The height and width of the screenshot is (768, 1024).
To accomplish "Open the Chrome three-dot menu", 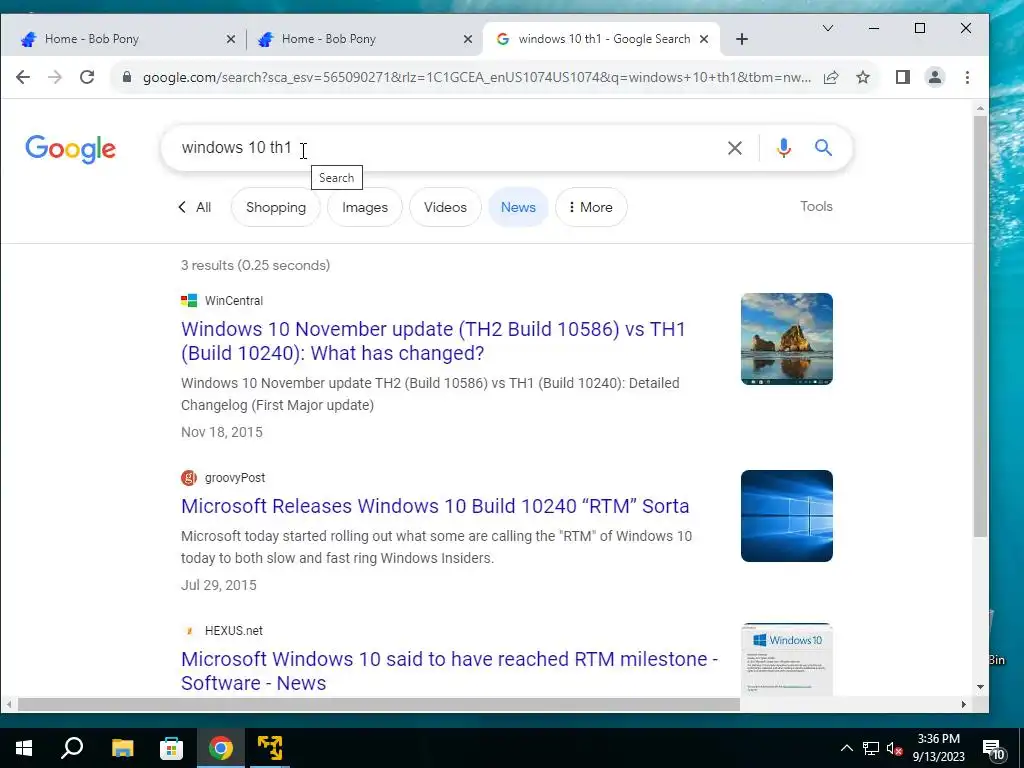I will (967, 78).
